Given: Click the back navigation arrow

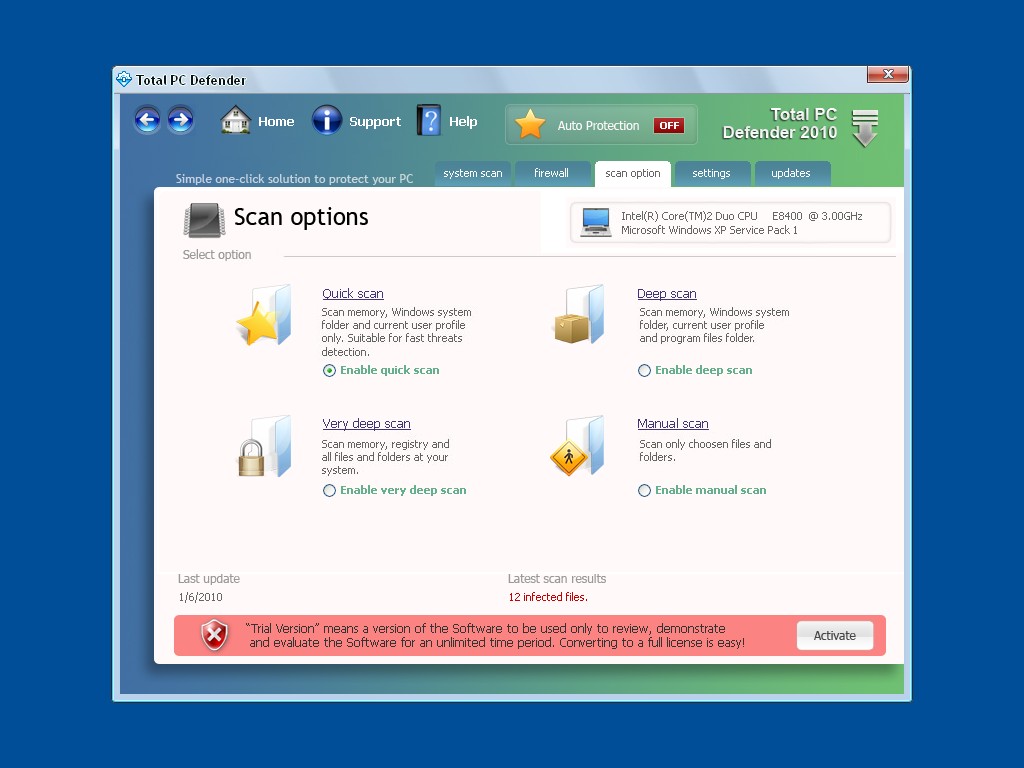Looking at the screenshot, I should [x=147, y=120].
